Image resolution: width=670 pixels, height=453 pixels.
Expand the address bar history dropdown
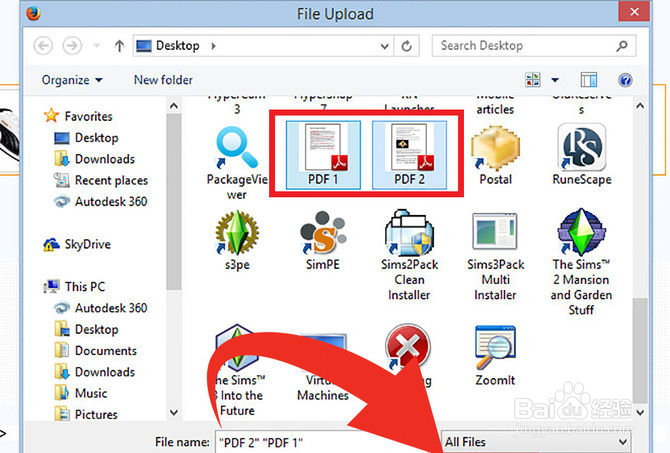385,46
